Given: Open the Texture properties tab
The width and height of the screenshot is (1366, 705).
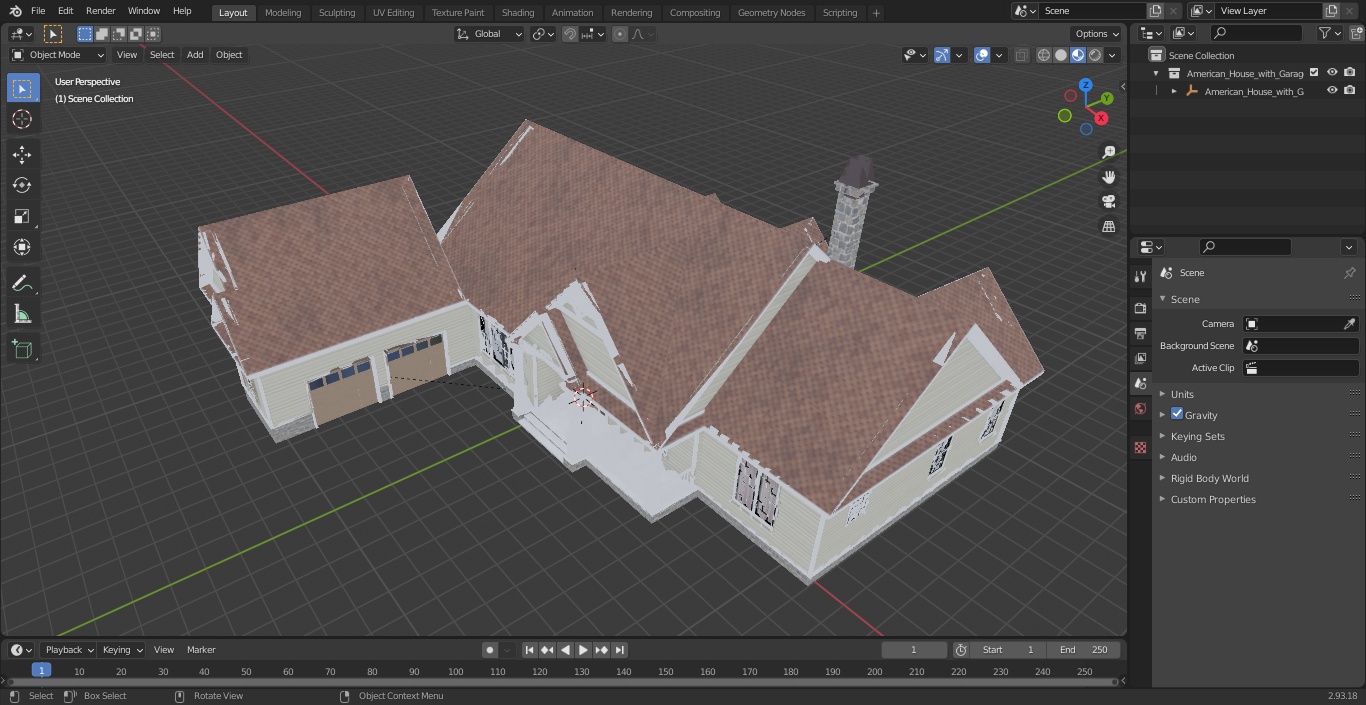Looking at the screenshot, I should pyautogui.click(x=1140, y=448).
